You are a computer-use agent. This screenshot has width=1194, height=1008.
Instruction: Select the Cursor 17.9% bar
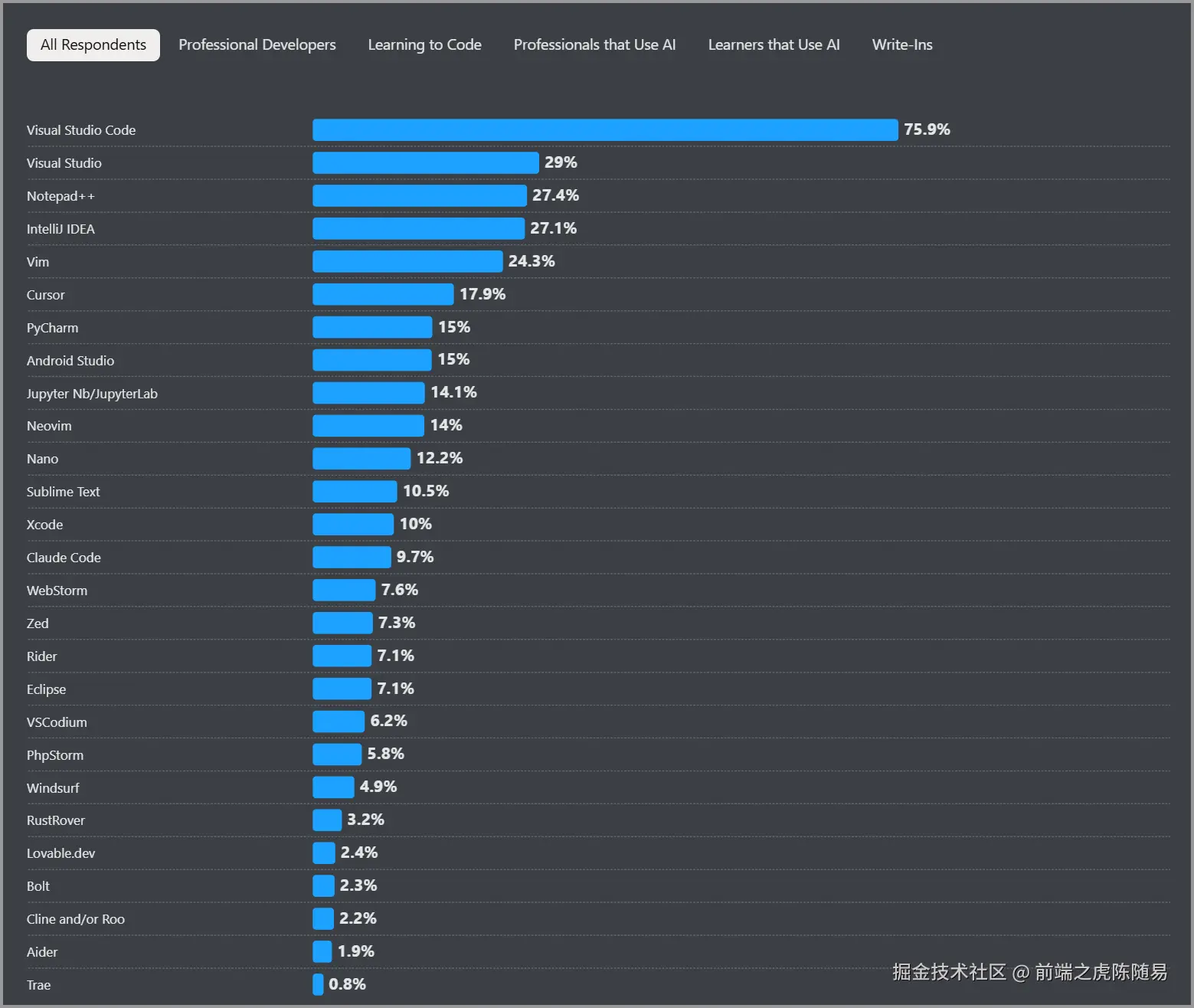click(x=383, y=295)
